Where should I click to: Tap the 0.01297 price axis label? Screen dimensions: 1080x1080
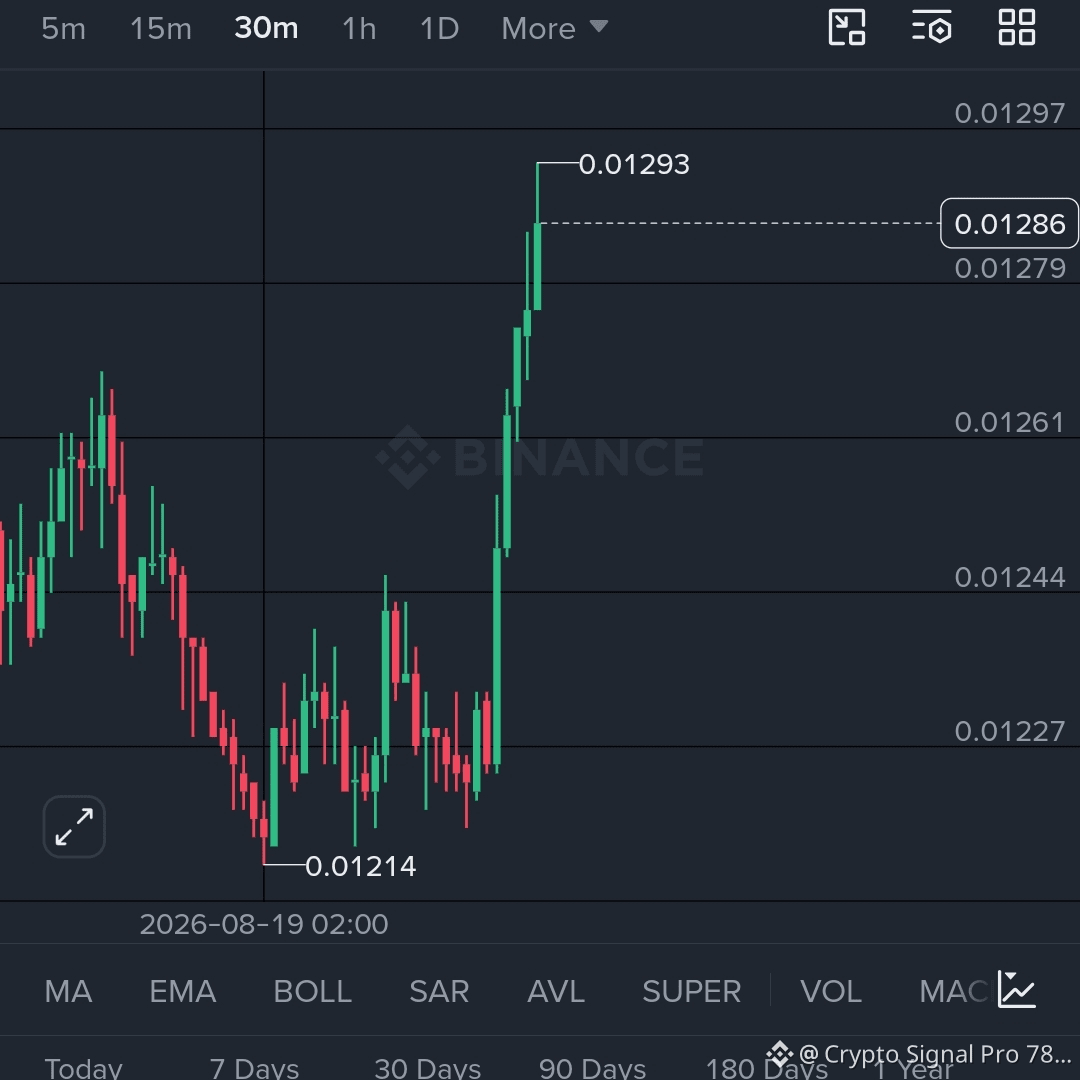pos(1010,113)
